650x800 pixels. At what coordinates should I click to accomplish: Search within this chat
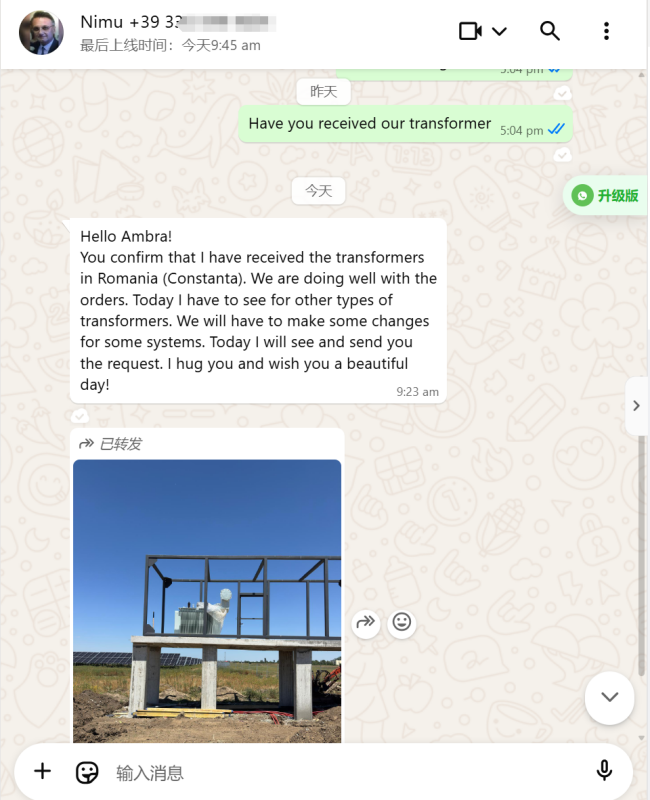pos(549,31)
